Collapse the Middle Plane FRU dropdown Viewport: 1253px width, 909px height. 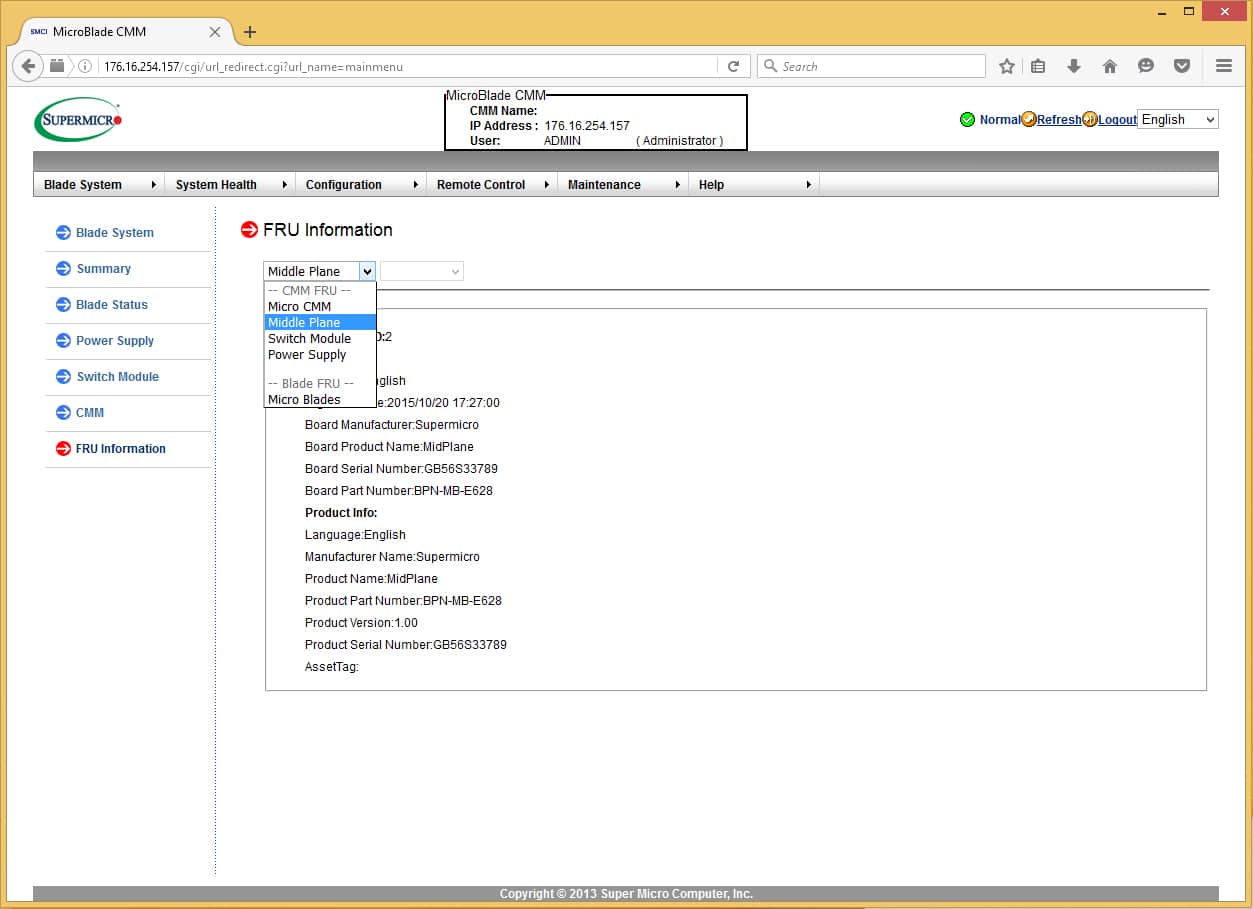pos(319,271)
